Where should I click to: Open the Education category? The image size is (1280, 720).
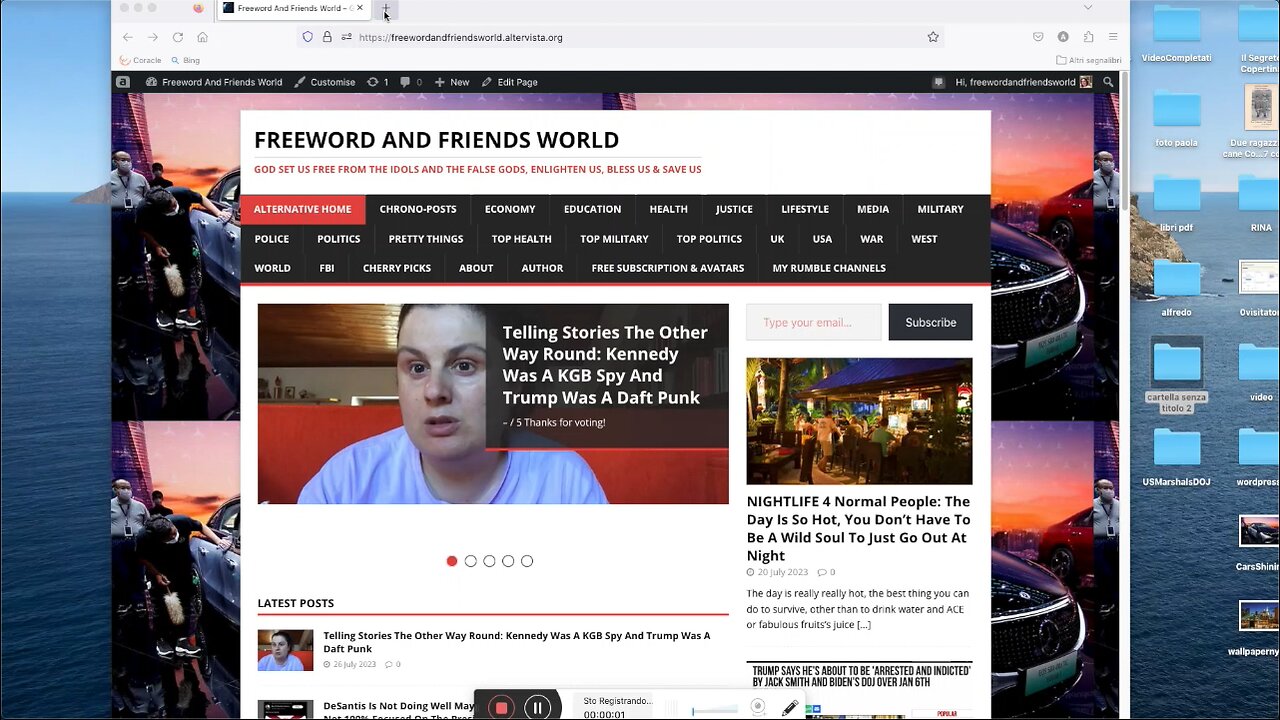point(592,209)
